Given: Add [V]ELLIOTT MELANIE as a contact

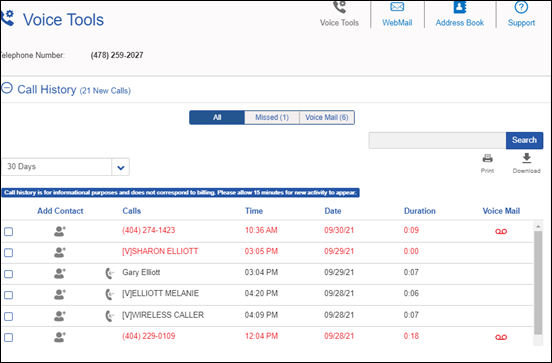Looking at the screenshot, I should tap(60, 295).
